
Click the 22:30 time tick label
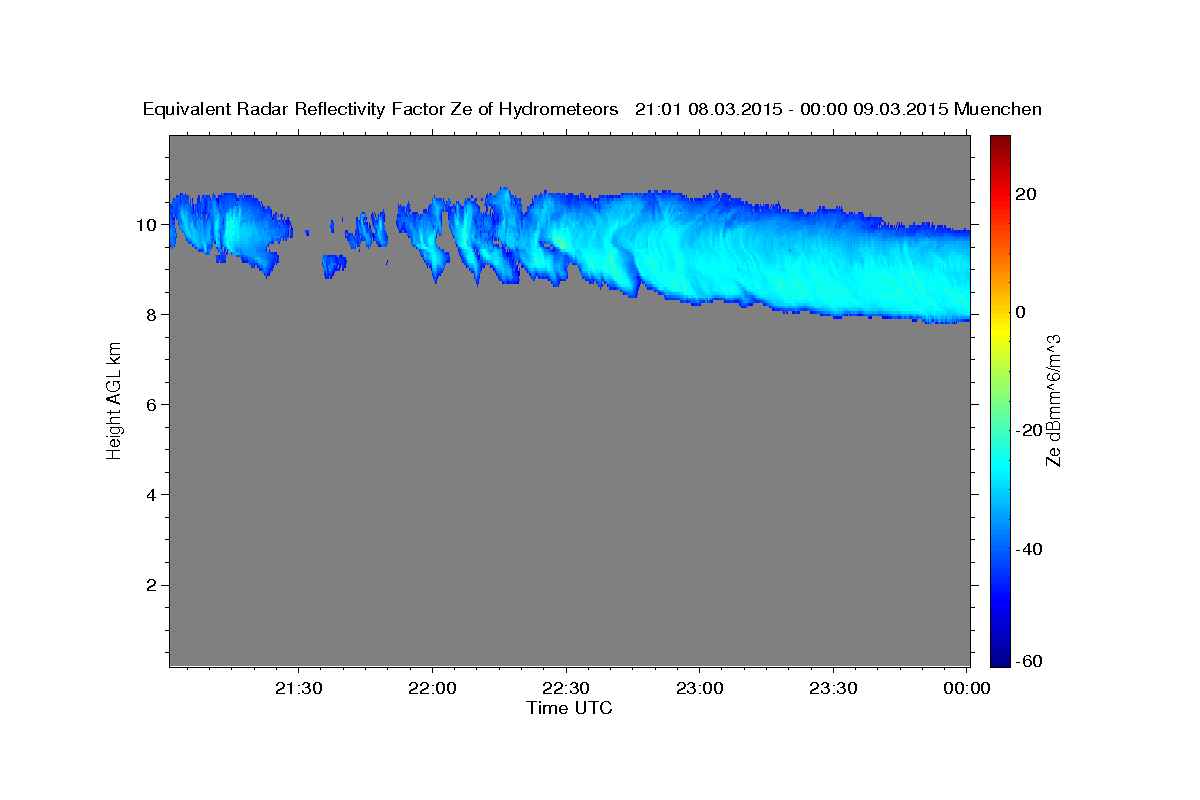point(567,688)
